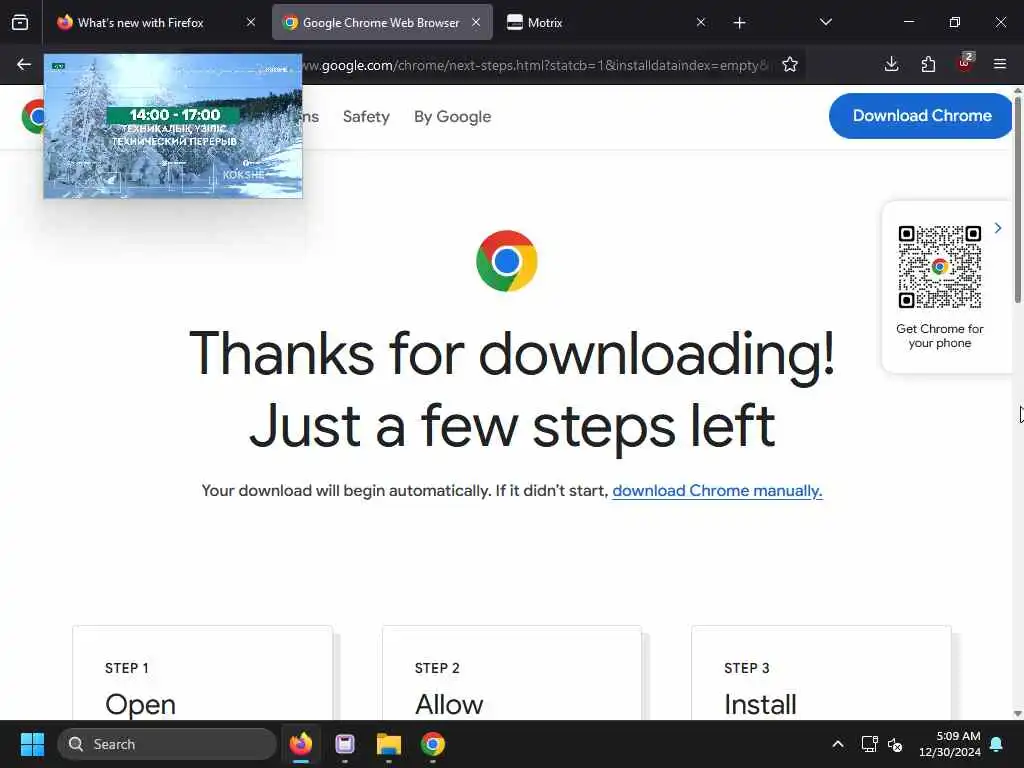
Task: Close the What's new with Firefox tab
Action: pos(251,22)
